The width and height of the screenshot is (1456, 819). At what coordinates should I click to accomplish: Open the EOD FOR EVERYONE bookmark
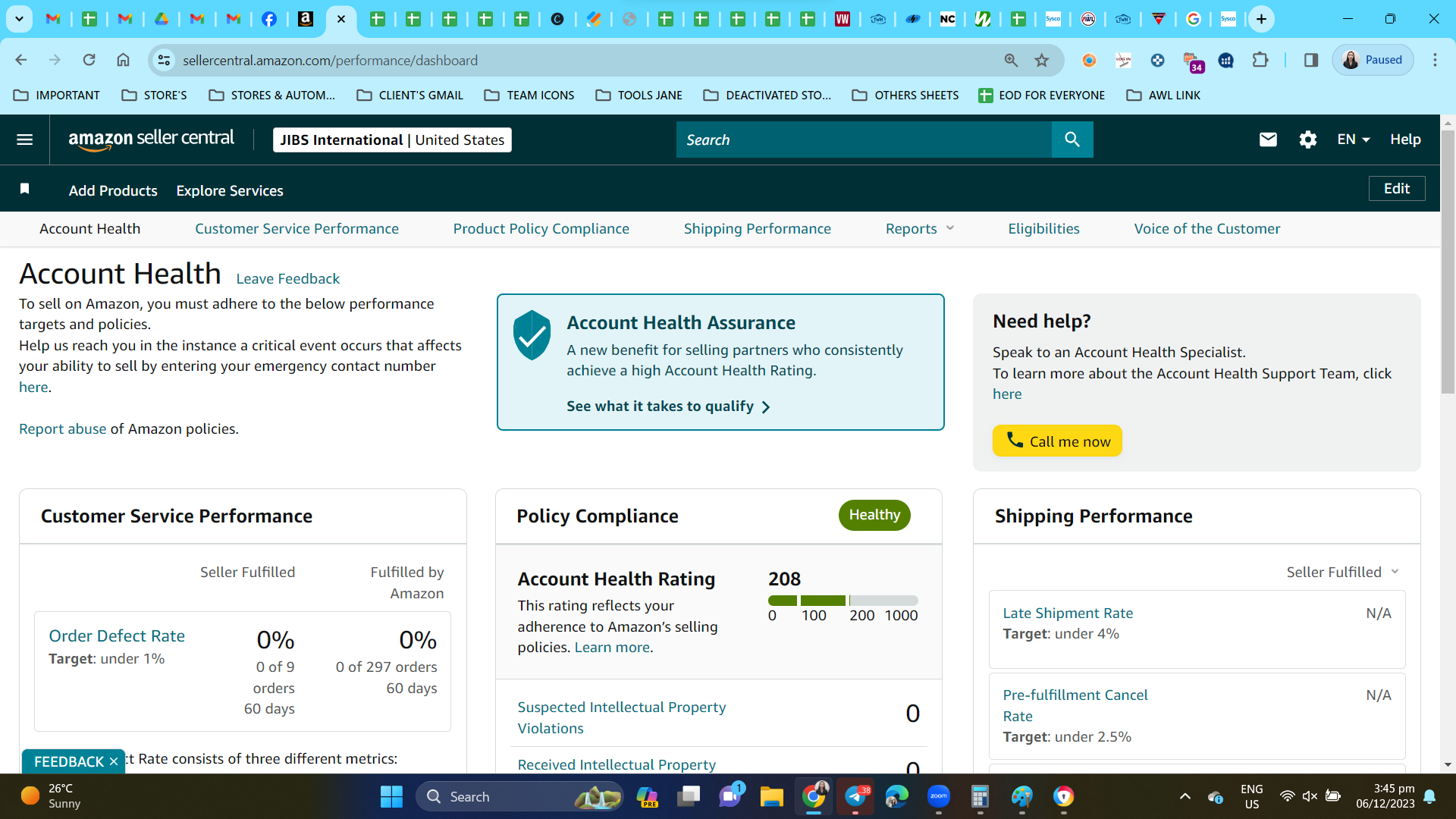coord(1042,96)
